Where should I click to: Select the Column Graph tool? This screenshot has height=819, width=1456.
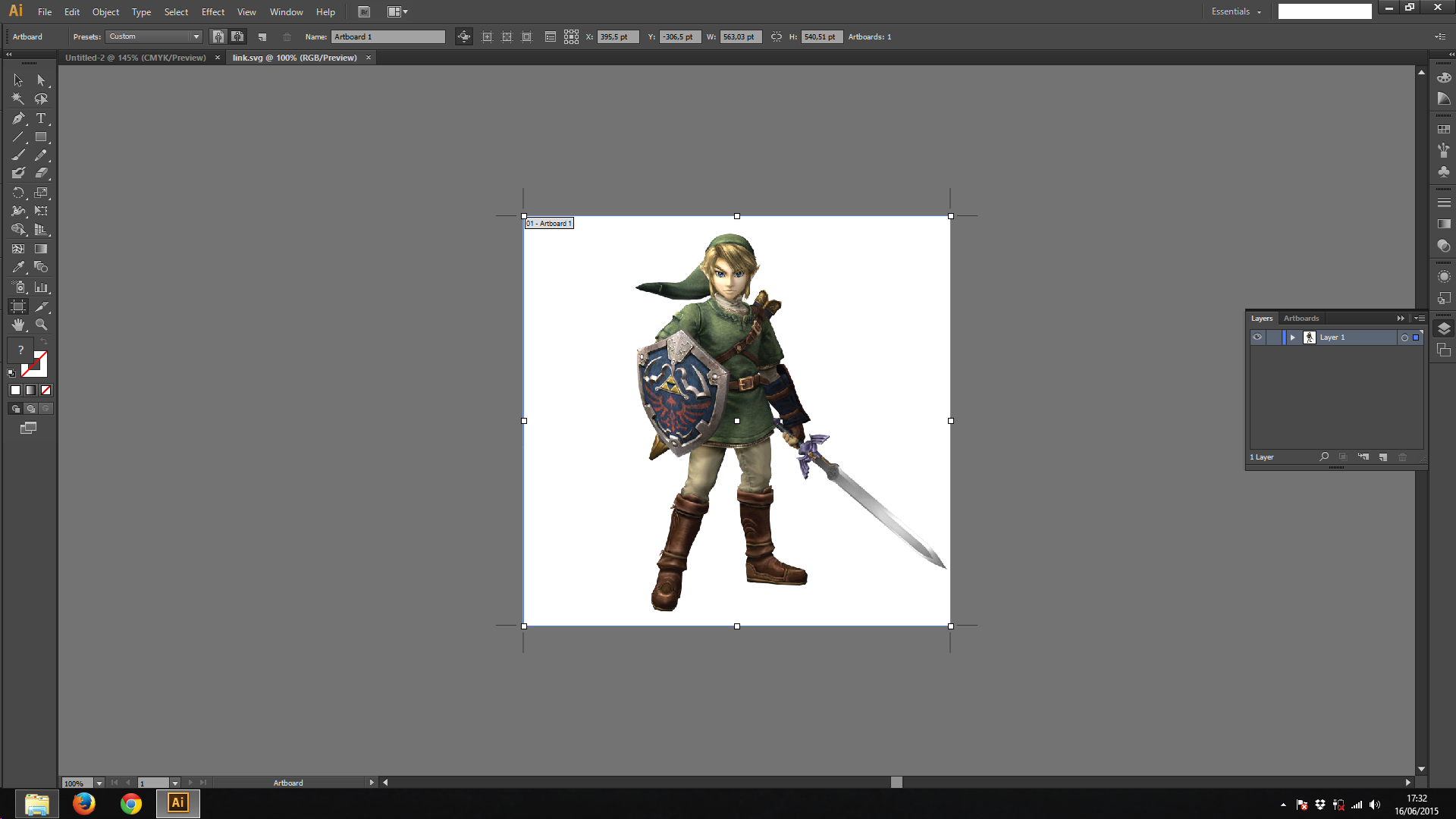tap(42, 287)
